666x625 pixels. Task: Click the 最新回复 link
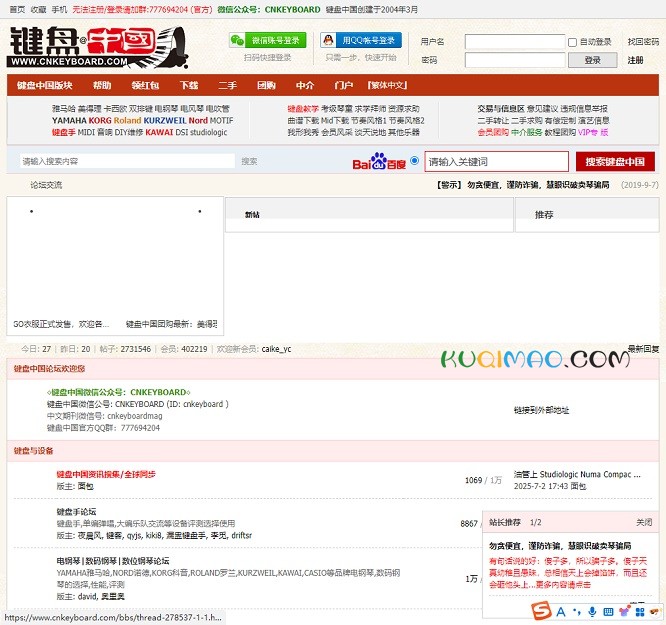coord(643,349)
